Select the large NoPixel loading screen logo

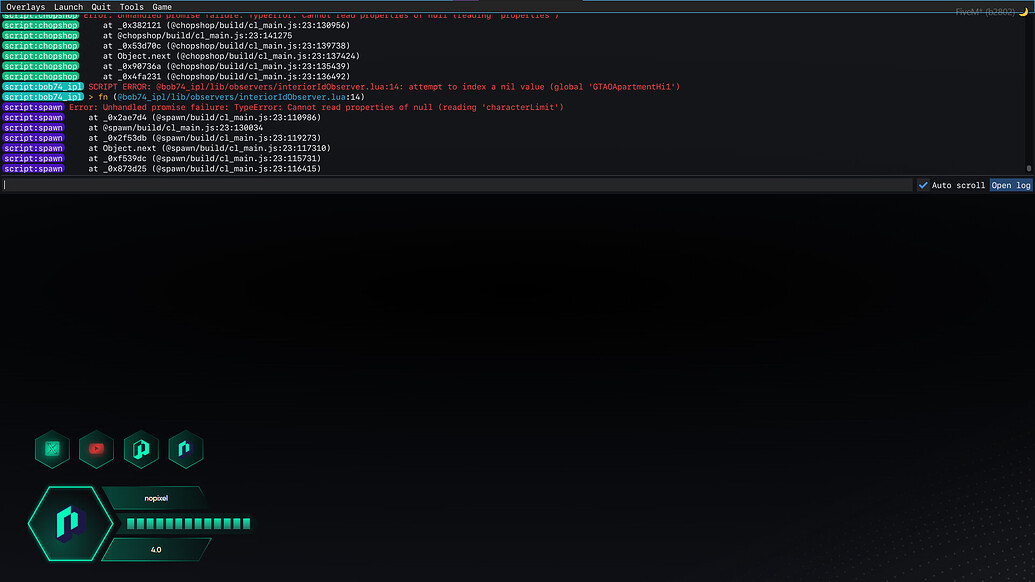[68, 523]
